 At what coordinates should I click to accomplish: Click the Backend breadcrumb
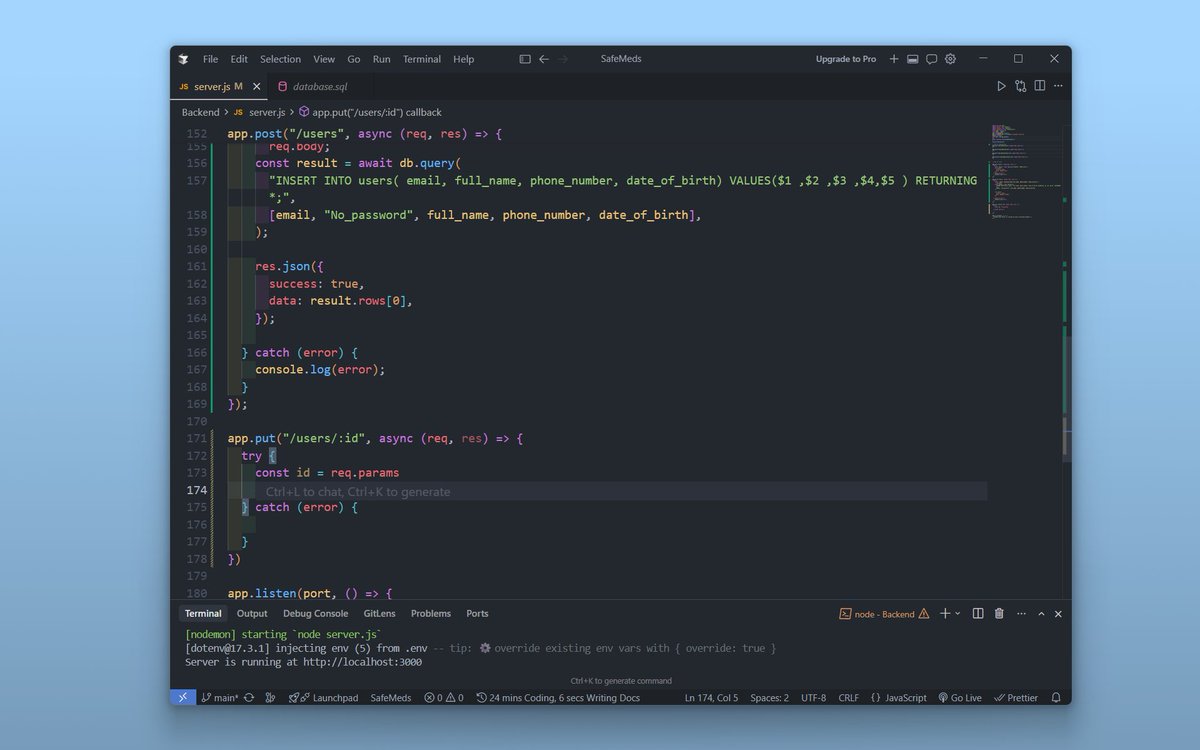(200, 112)
